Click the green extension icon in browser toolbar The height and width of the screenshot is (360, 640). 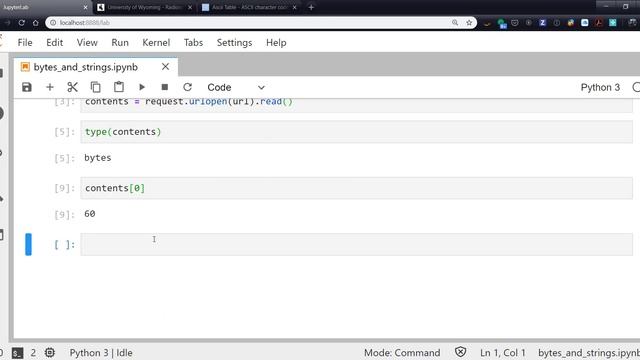tap(502, 23)
